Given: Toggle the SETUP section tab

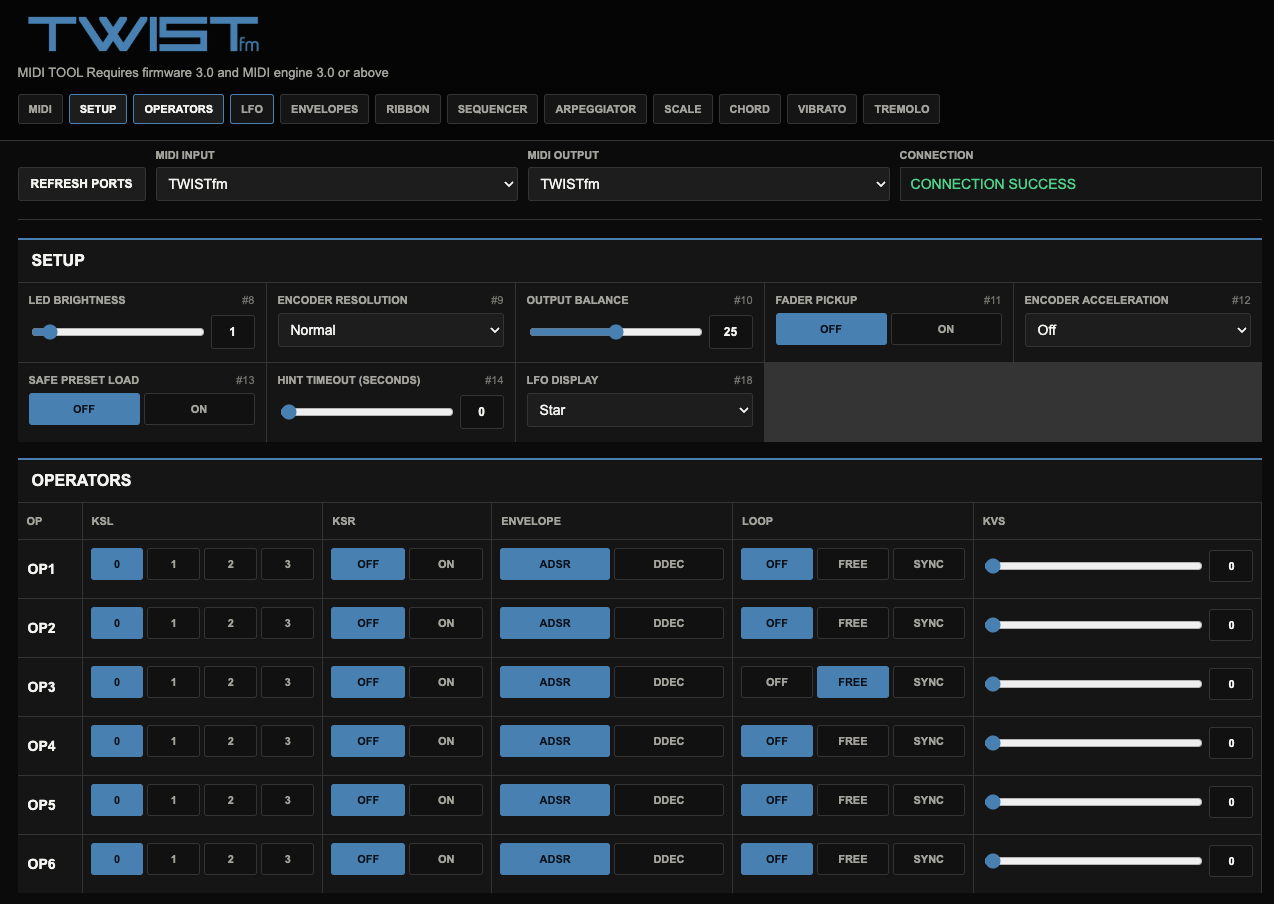Looking at the screenshot, I should pyautogui.click(x=98, y=109).
